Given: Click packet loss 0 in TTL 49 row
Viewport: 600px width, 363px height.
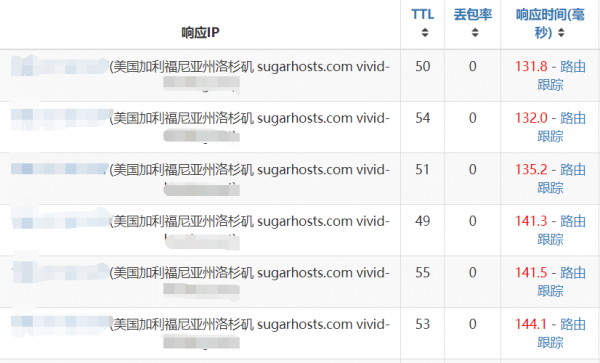Looking at the screenshot, I should coord(473,221).
